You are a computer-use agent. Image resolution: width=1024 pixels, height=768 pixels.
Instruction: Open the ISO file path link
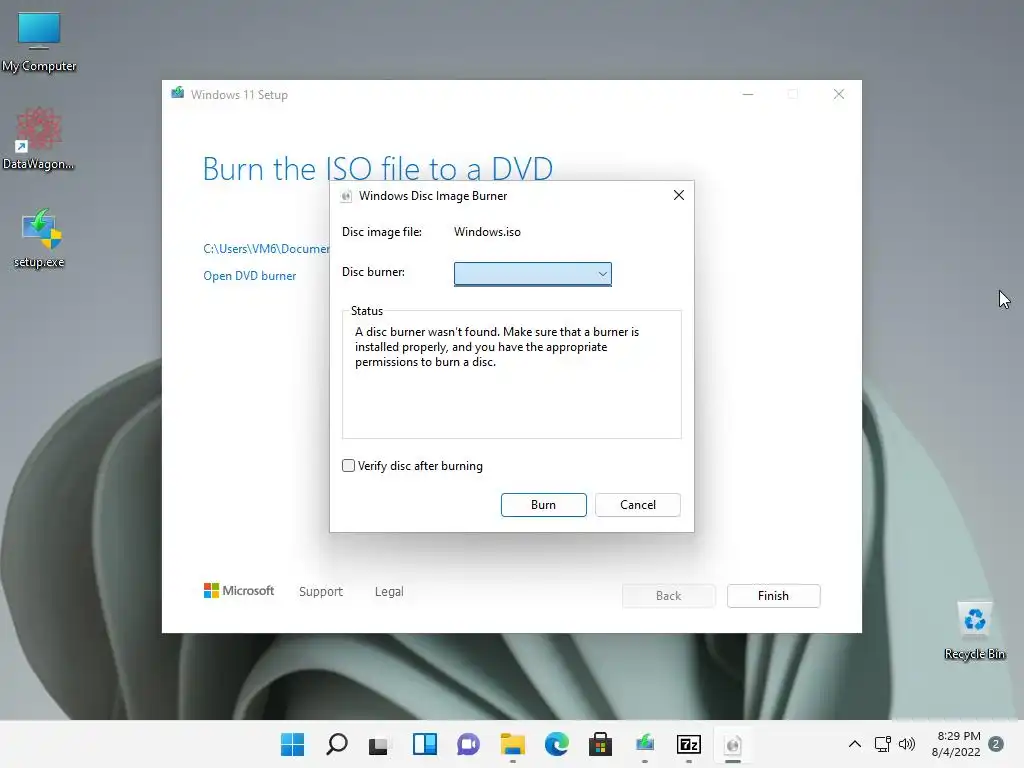point(266,249)
